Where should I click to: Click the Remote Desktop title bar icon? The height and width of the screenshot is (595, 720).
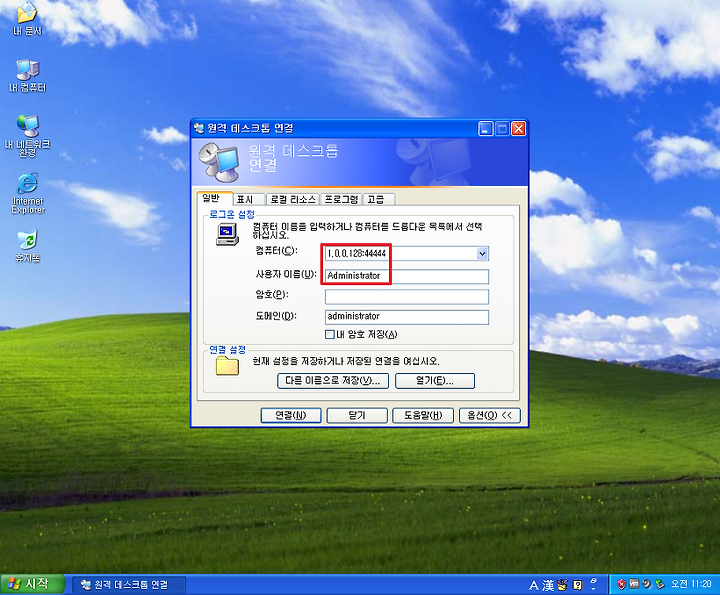coord(199,129)
